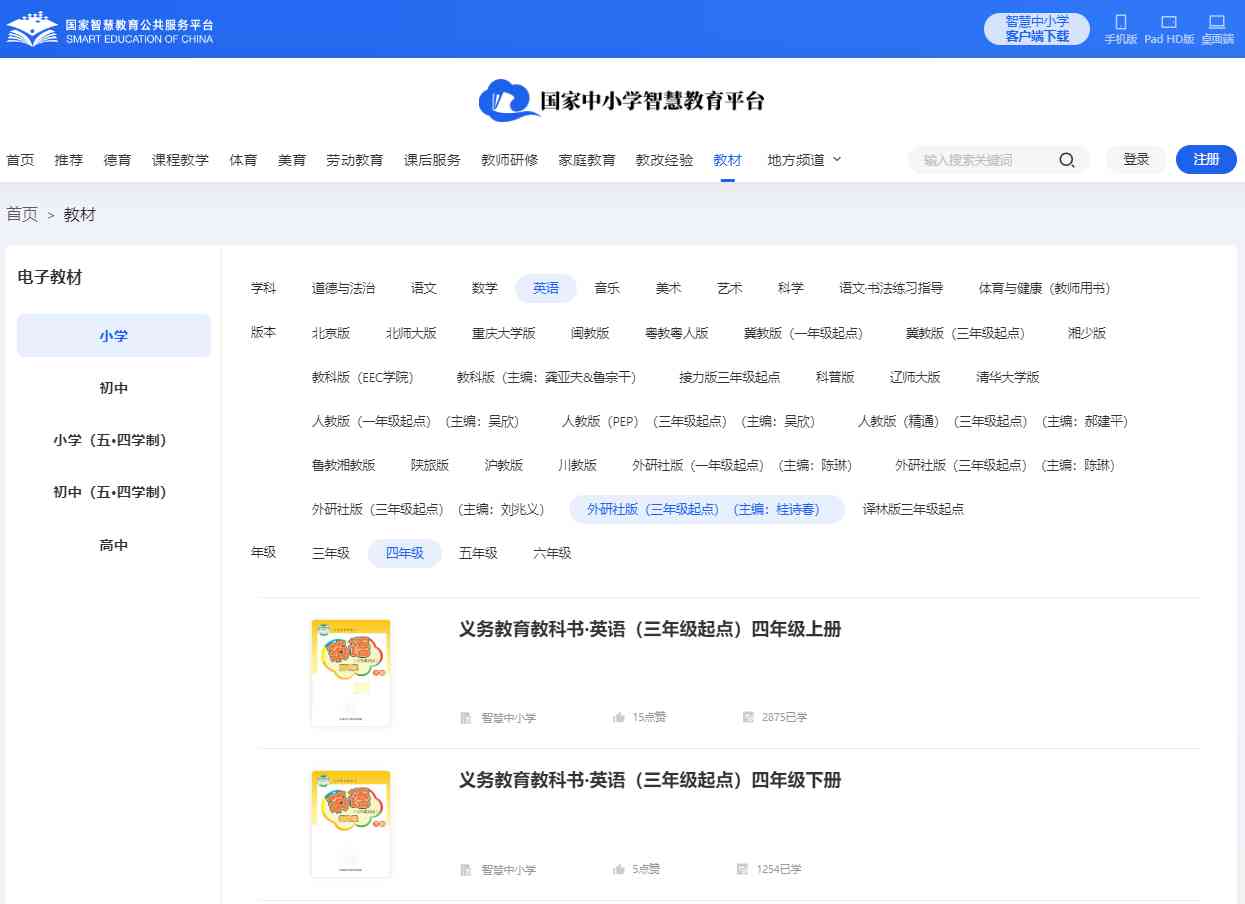Select 初中（五•四学制） in the sidebar
Screen dimensions: 1245x904
[114, 492]
